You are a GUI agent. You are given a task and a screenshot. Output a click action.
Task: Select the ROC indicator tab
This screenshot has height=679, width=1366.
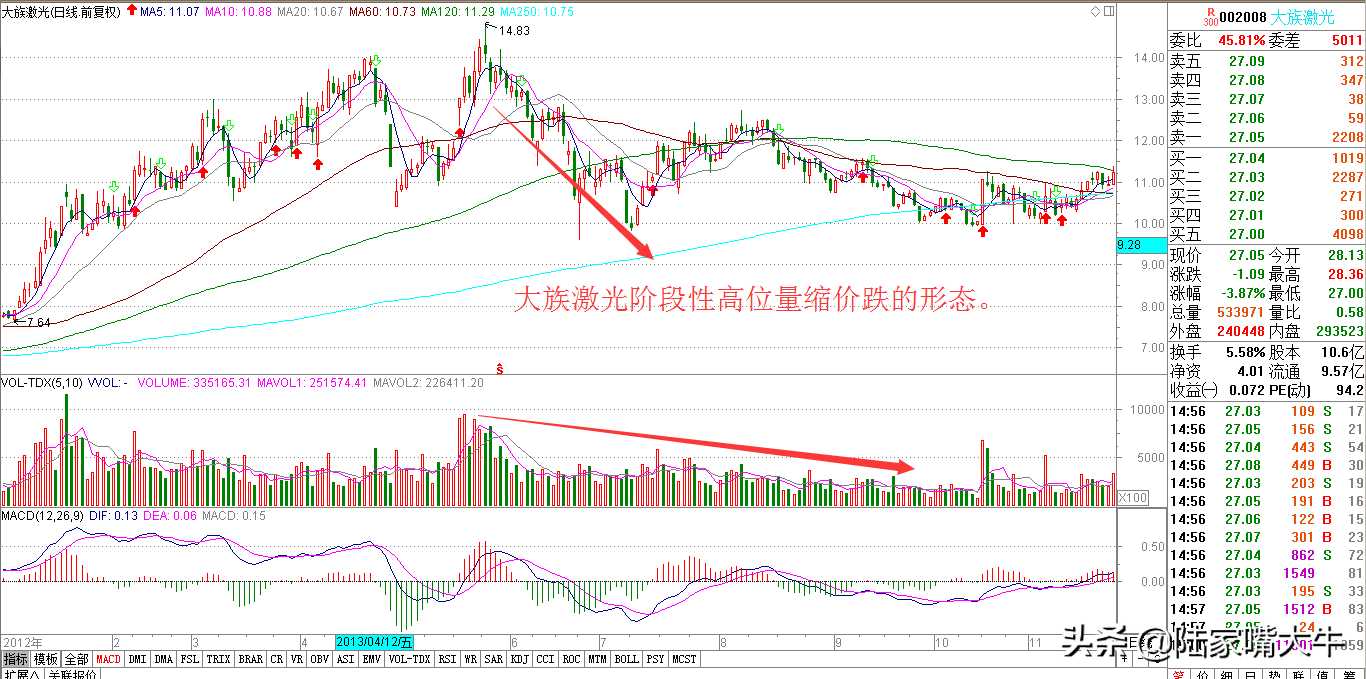572,659
